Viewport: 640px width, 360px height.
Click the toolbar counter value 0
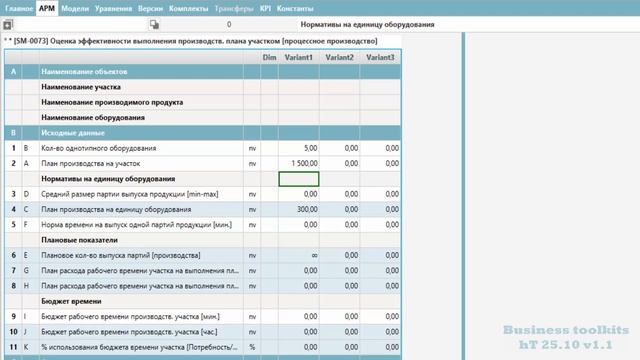(229, 24)
